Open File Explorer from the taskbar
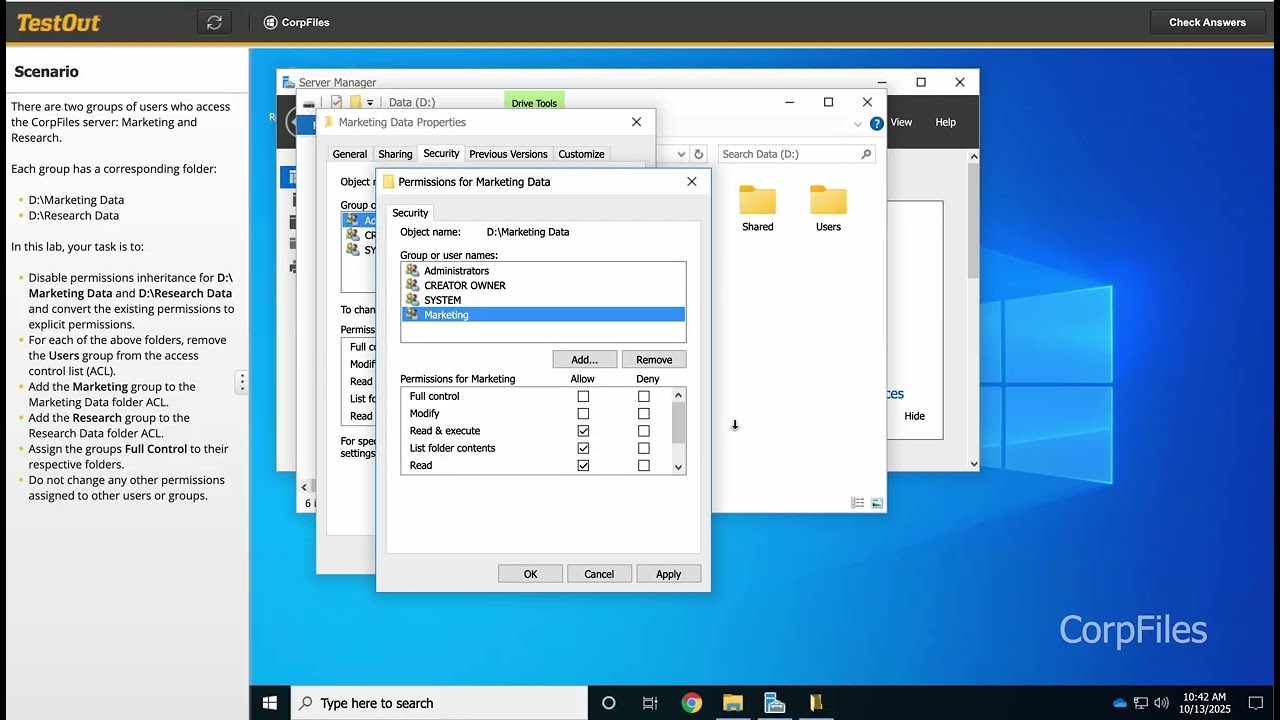Screen dimensions: 1280x720 tap(733, 703)
